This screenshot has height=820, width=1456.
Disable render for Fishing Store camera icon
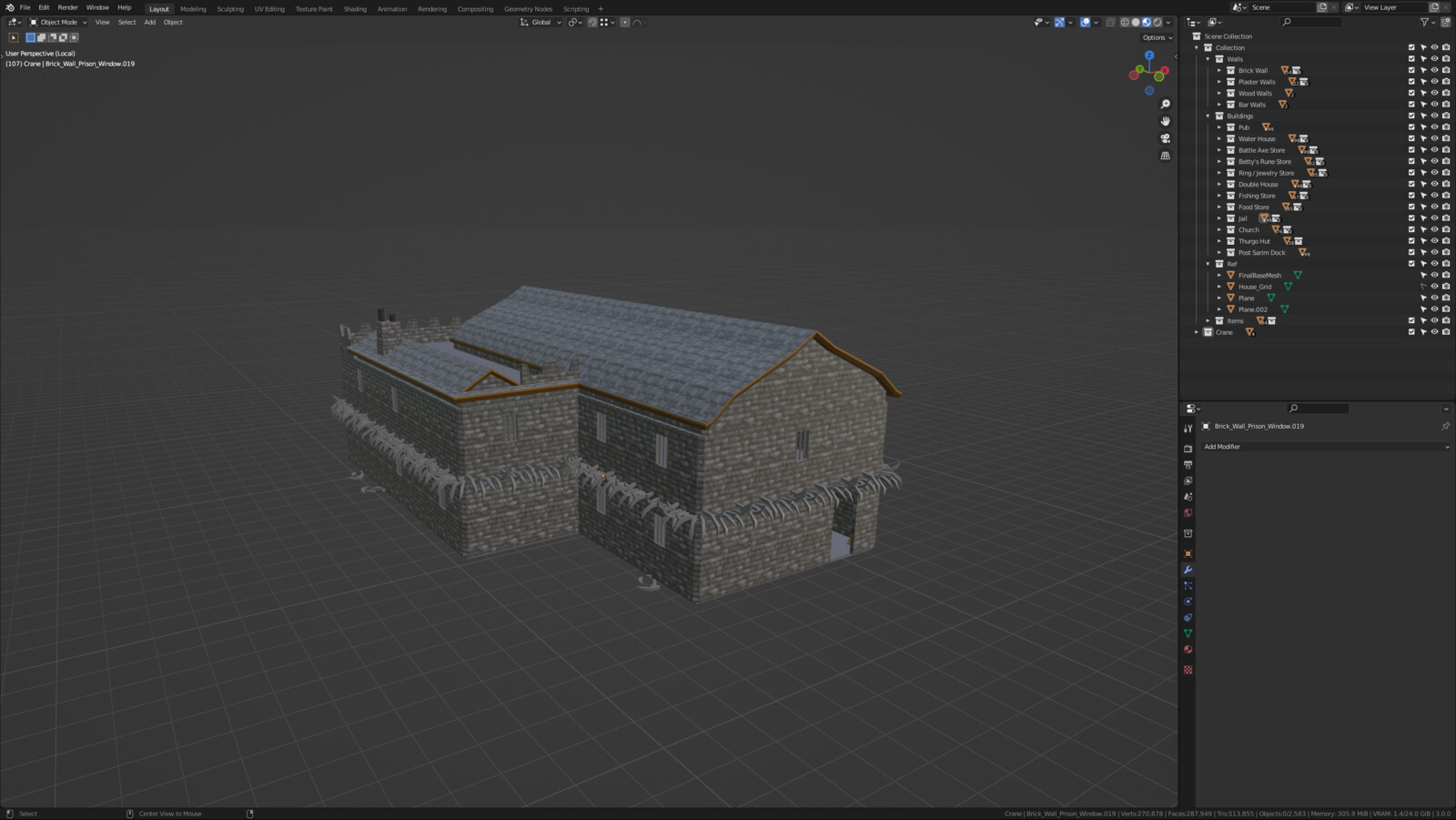tap(1446, 196)
